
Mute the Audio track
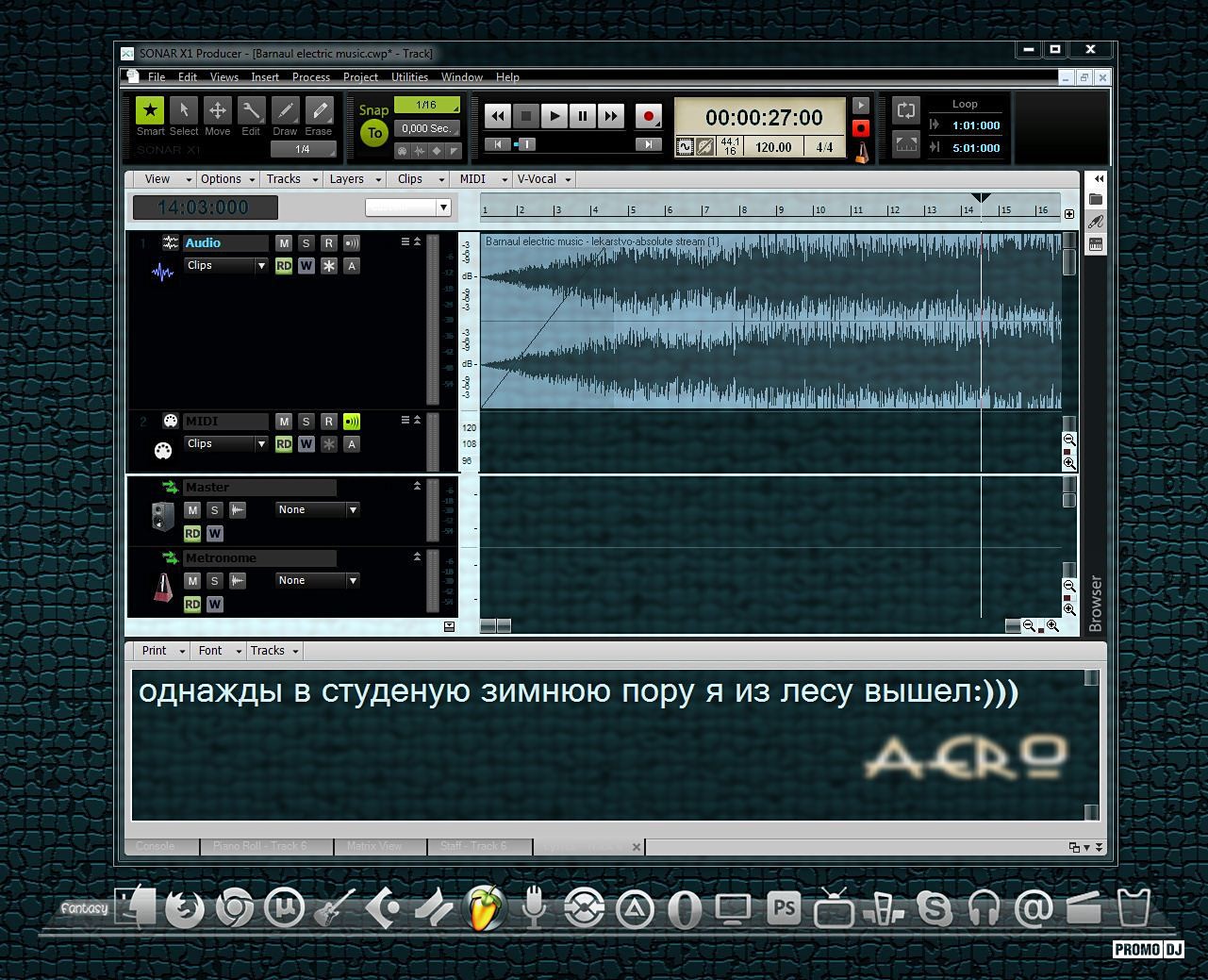pos(284,243)
